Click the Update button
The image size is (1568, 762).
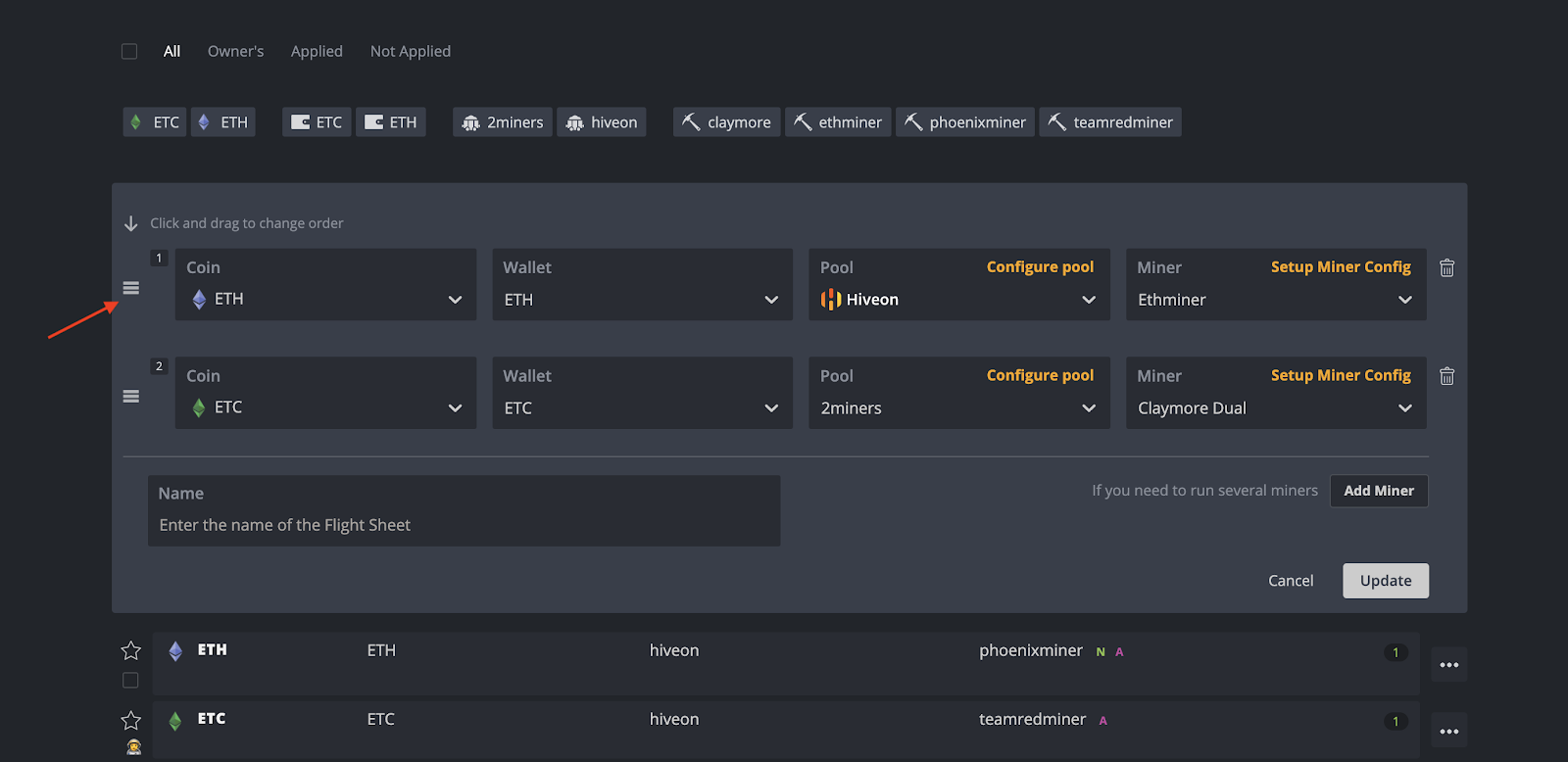tap(1386, 581)
